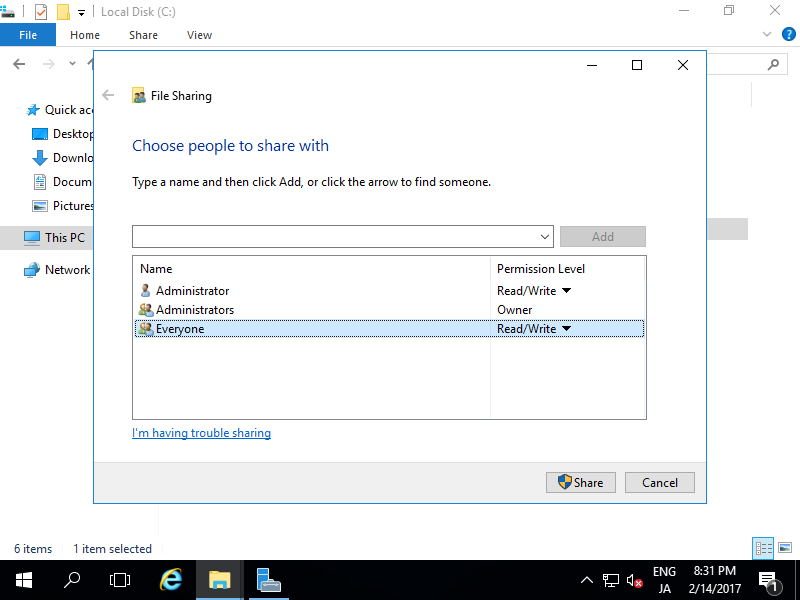The image size is (800, 600).
Task: Click the name input text field
Action: point(335,237)
